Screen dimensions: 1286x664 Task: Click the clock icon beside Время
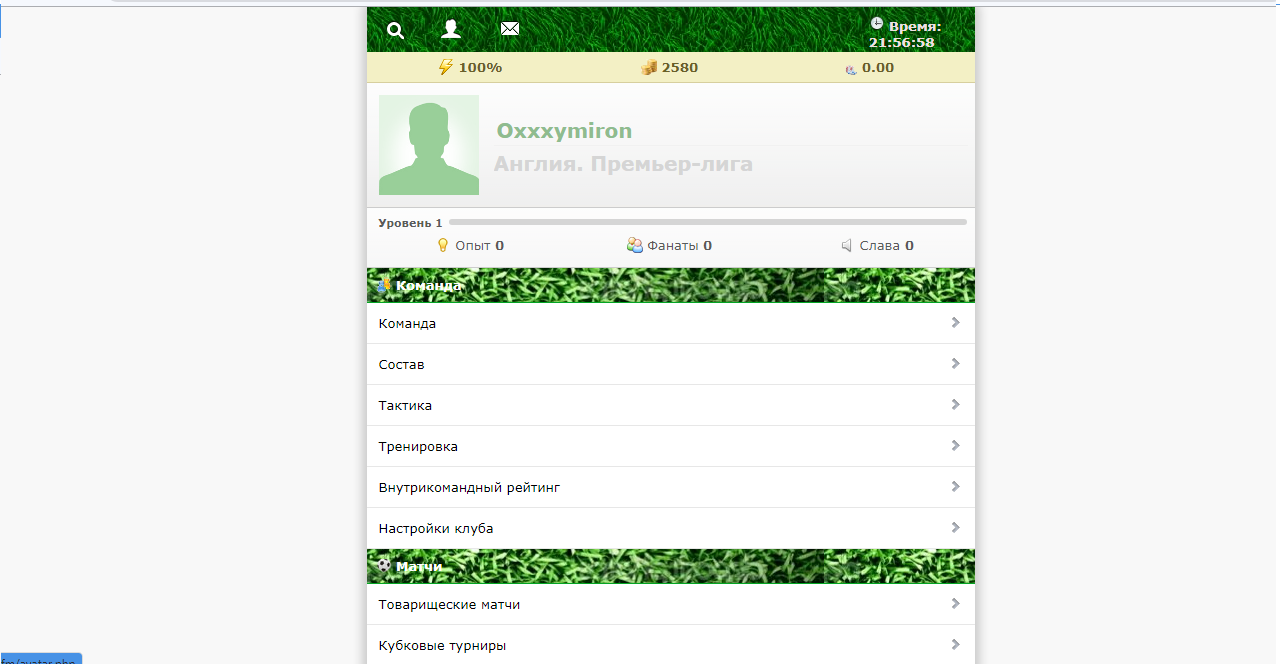877,23
